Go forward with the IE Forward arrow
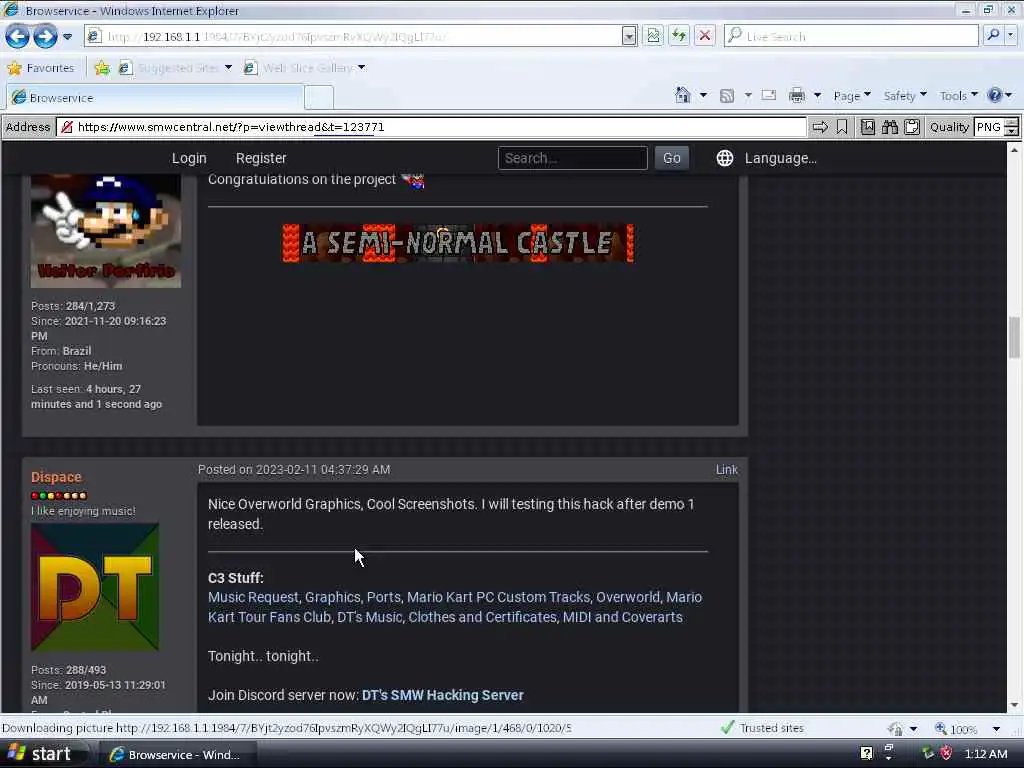 pos(45,36)
